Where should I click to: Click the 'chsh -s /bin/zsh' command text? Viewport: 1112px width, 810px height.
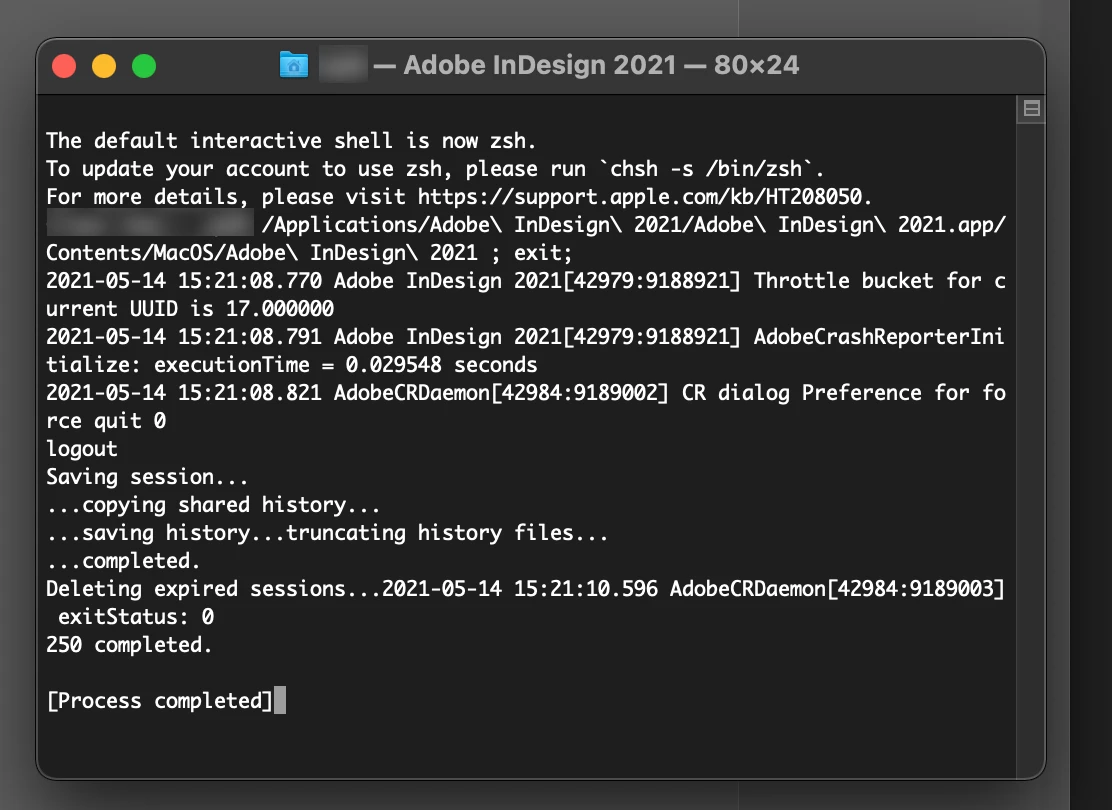[x=706, y=169]
